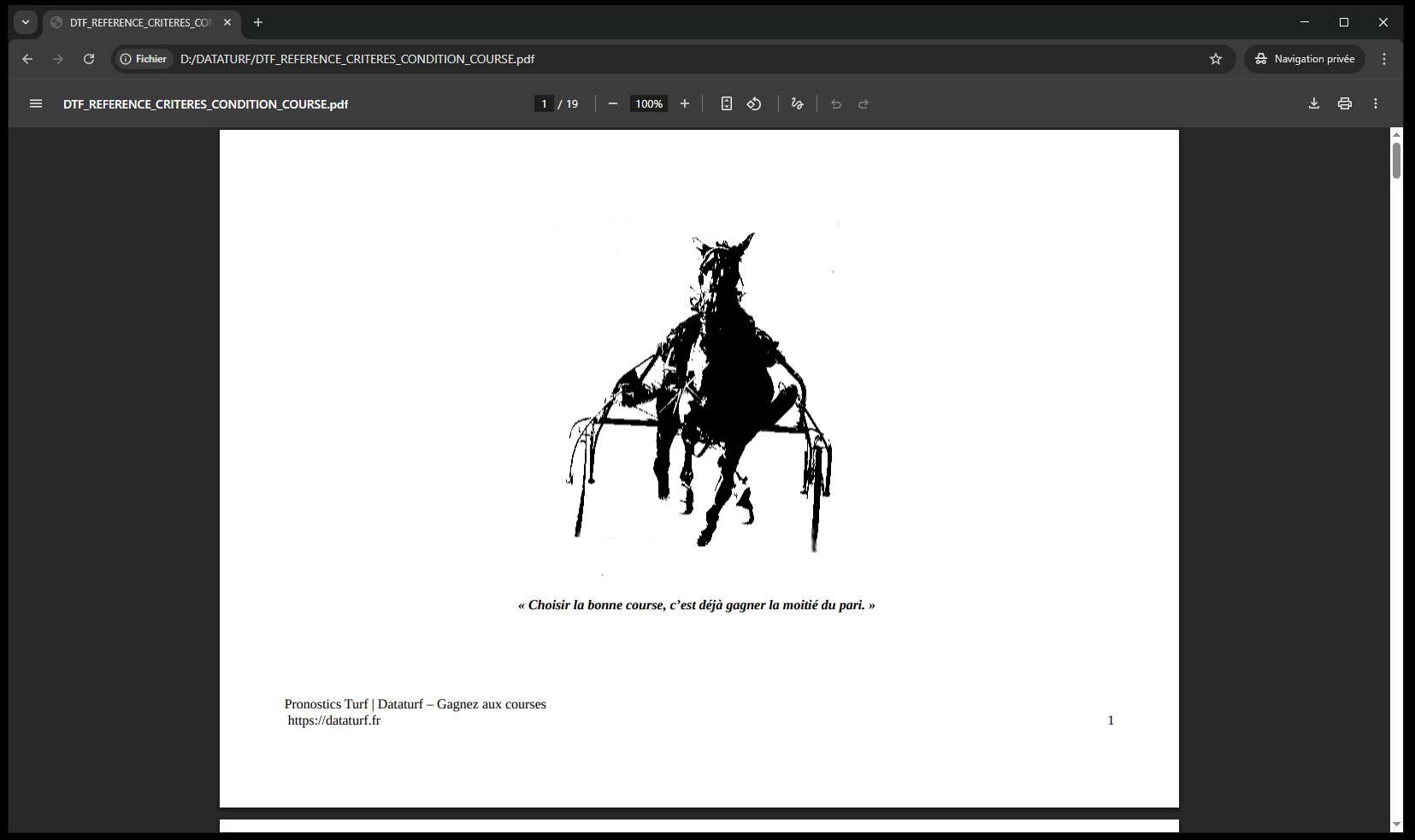Bookmark this page with star icon

tap(1216, 59)
